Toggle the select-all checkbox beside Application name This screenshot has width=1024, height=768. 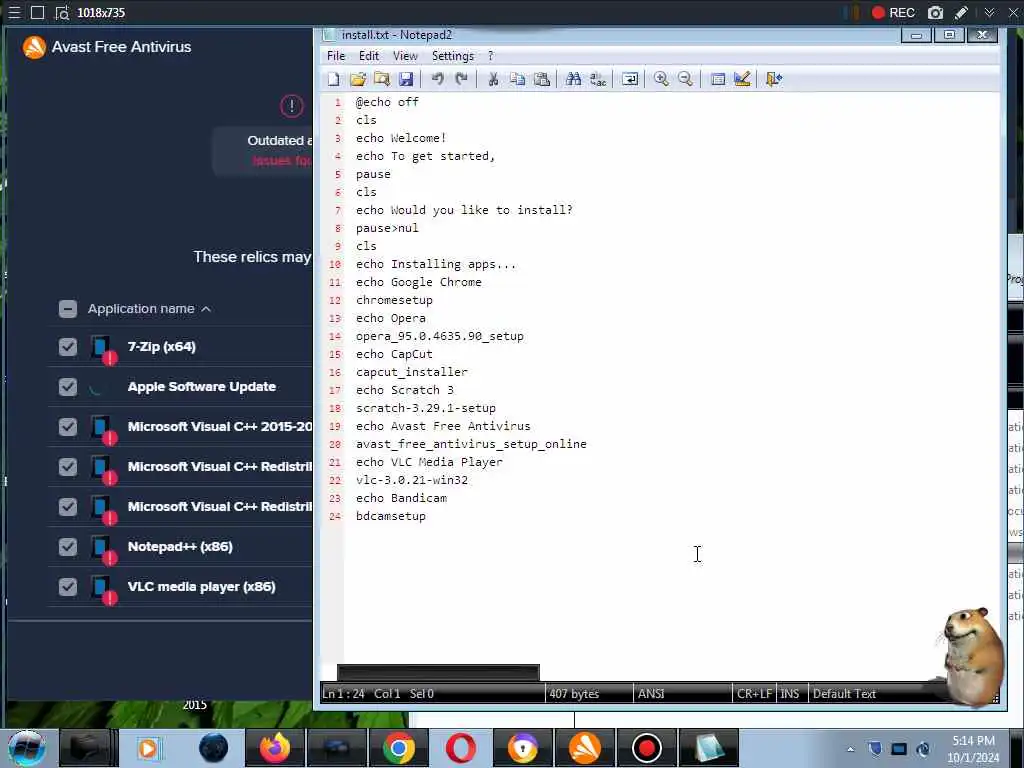[68, 309]
